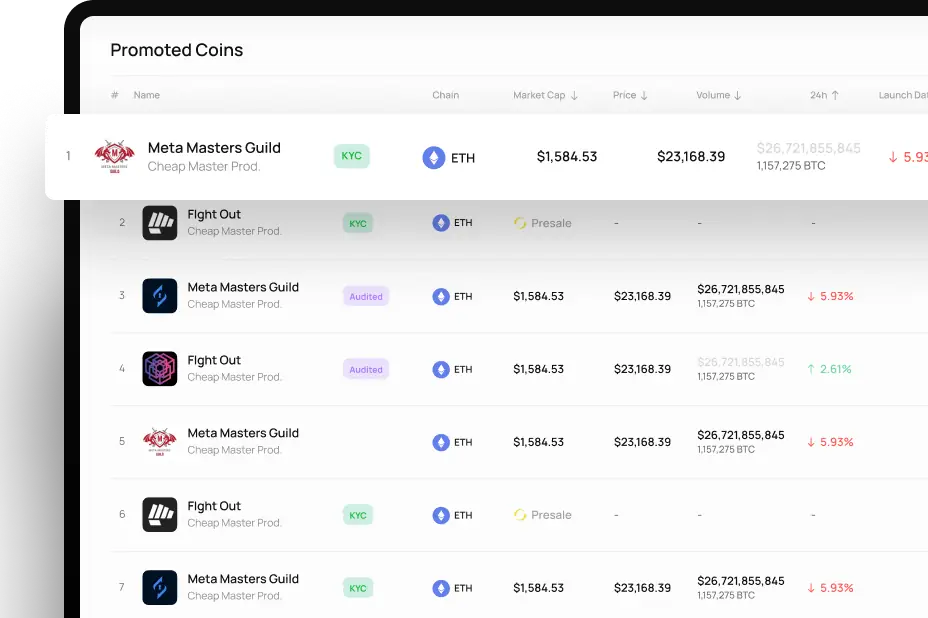Sort by 24h change column arrow
The width and height of the screenshot is (928, 618).
(x=835, y=95)
